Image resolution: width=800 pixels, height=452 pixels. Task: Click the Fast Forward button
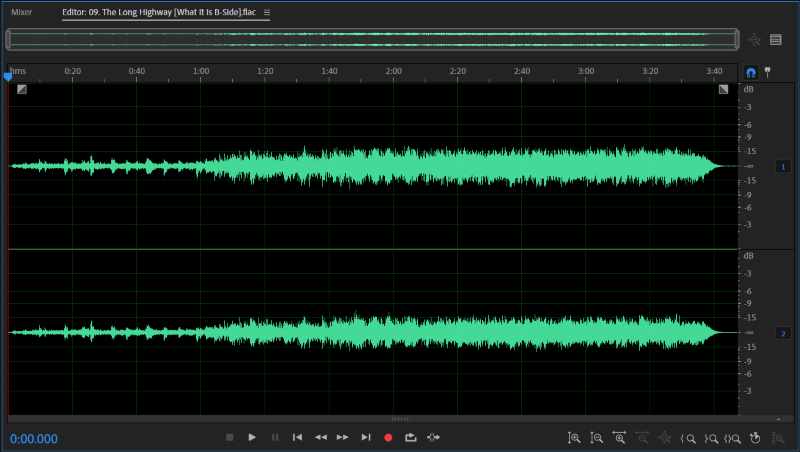343,437
